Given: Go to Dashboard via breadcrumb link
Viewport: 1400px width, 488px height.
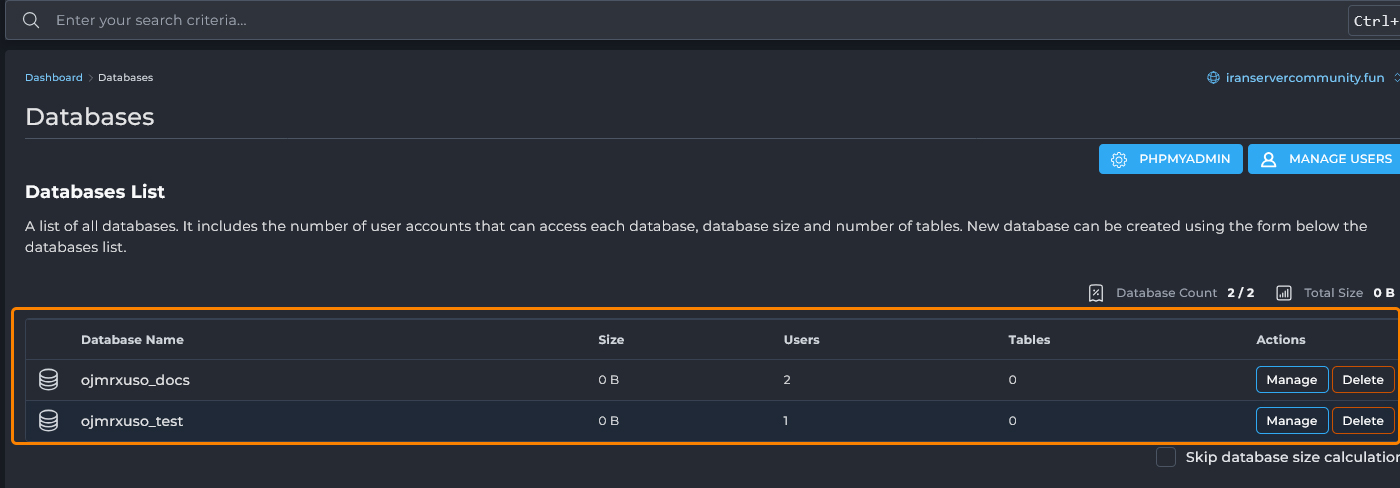Looking at the screenshot, I should 54,78.
